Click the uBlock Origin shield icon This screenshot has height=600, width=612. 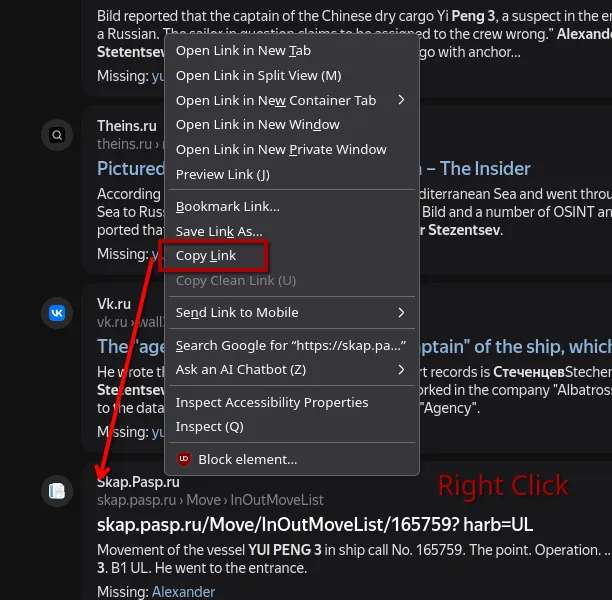point(184,459)
